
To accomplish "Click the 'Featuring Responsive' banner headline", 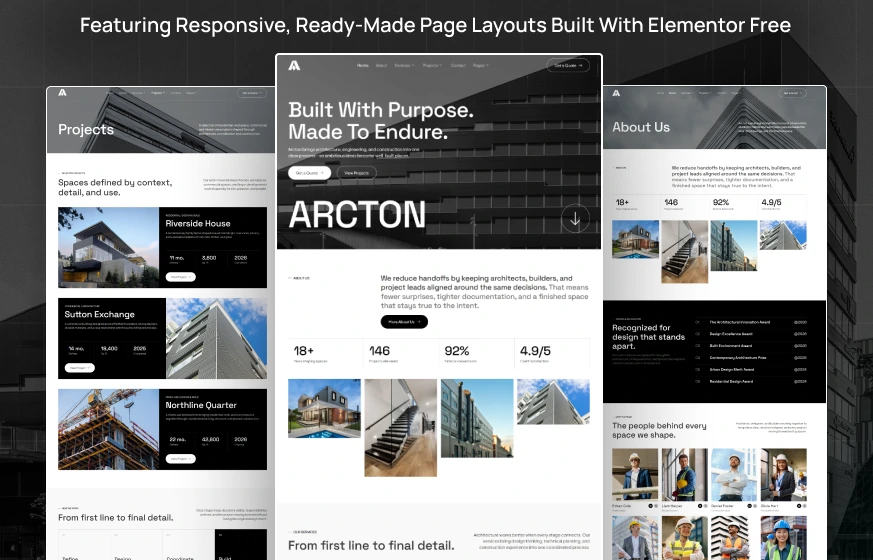I will pyautogui.click(x=435, y=26).
